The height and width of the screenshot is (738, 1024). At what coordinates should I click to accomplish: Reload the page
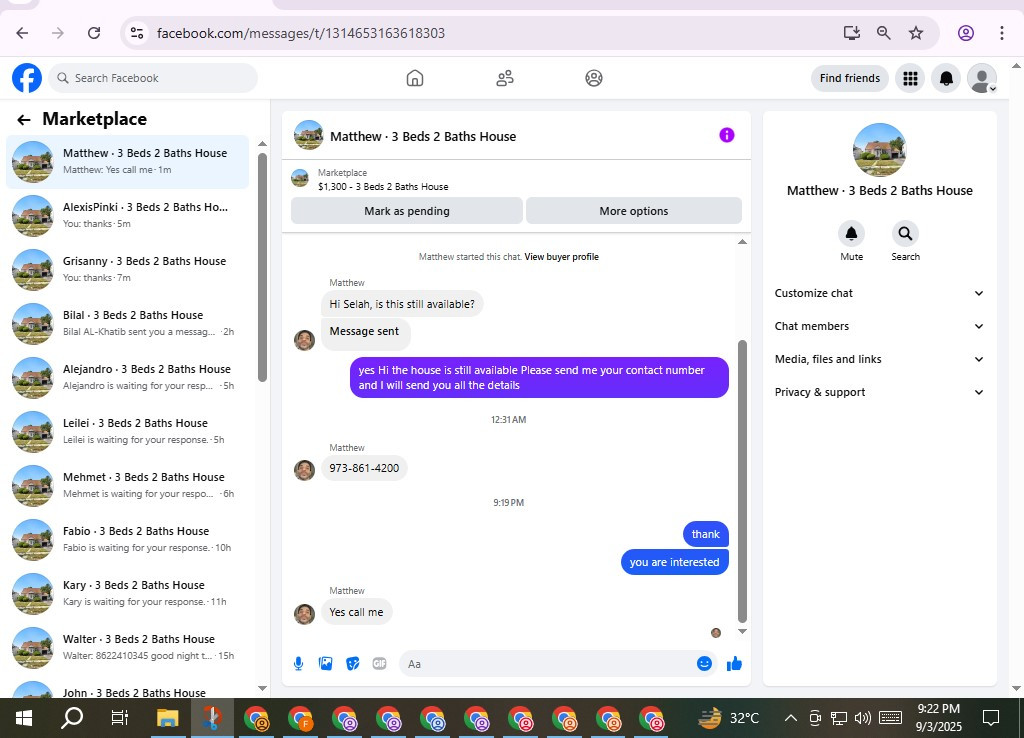point(94,33)
